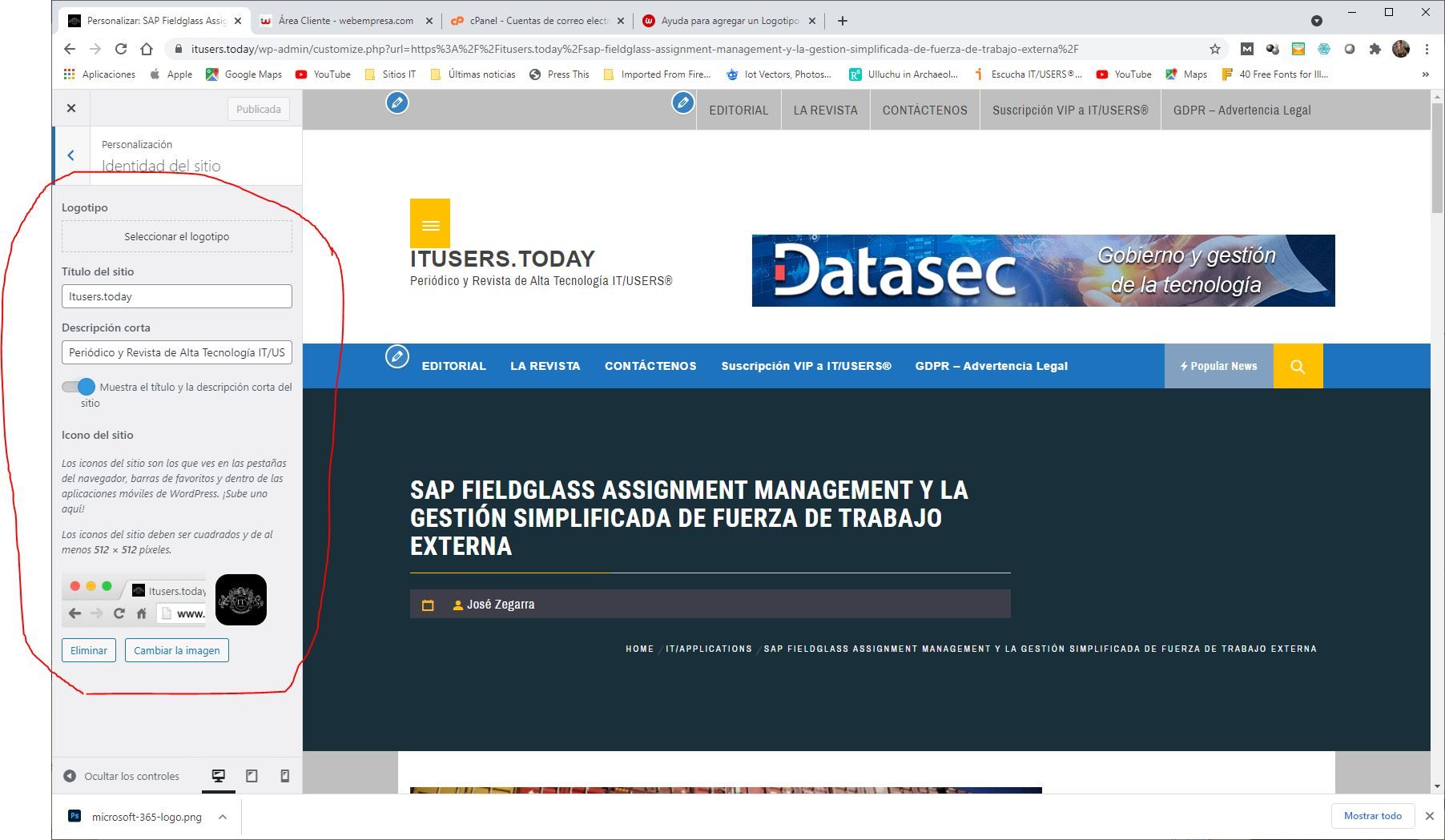The image size is (1445, 840).
Task: Show more bookmarks via overflow chevron
Action: tap(1425, 74)
